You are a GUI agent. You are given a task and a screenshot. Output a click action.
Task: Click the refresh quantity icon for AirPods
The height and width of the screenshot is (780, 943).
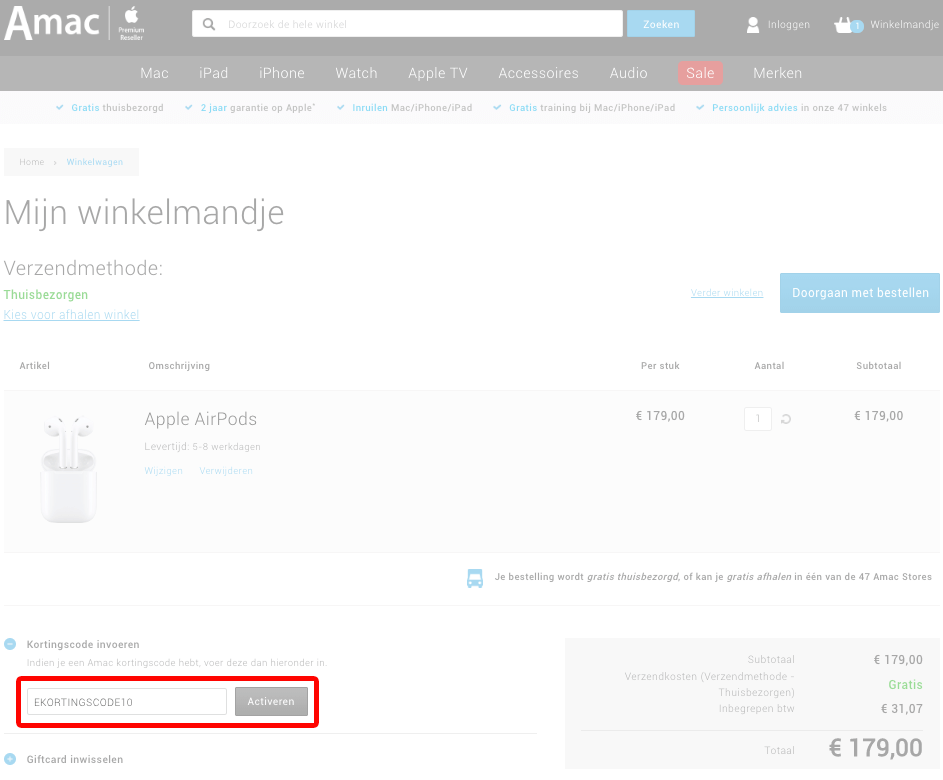[x=785, y=419]
